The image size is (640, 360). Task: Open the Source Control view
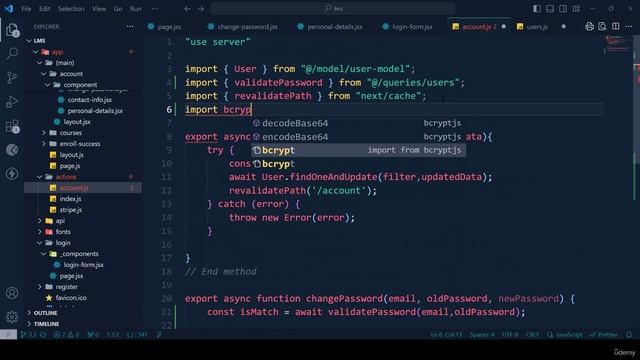coord(12,78)
